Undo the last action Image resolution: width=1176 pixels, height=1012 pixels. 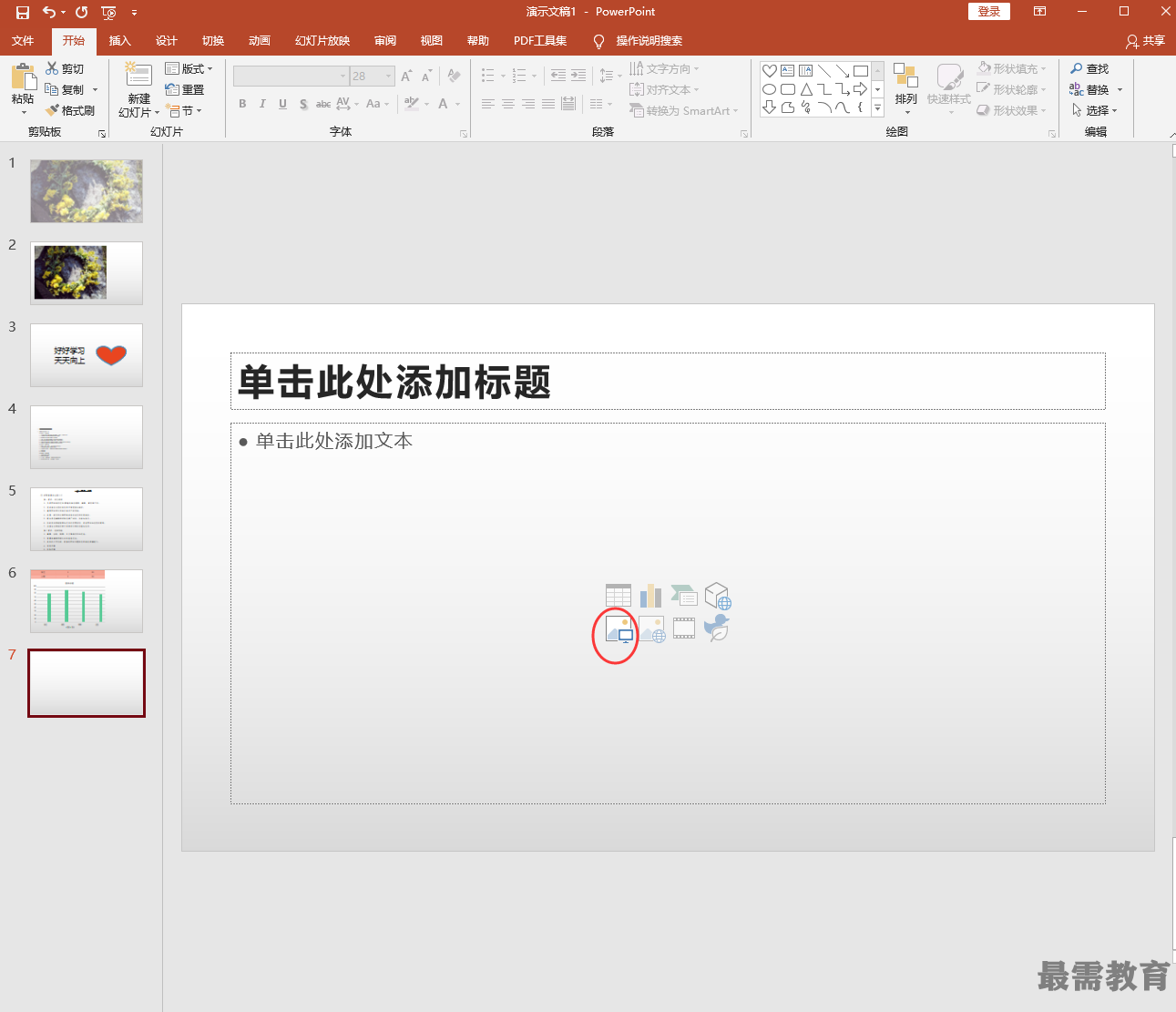49,12
